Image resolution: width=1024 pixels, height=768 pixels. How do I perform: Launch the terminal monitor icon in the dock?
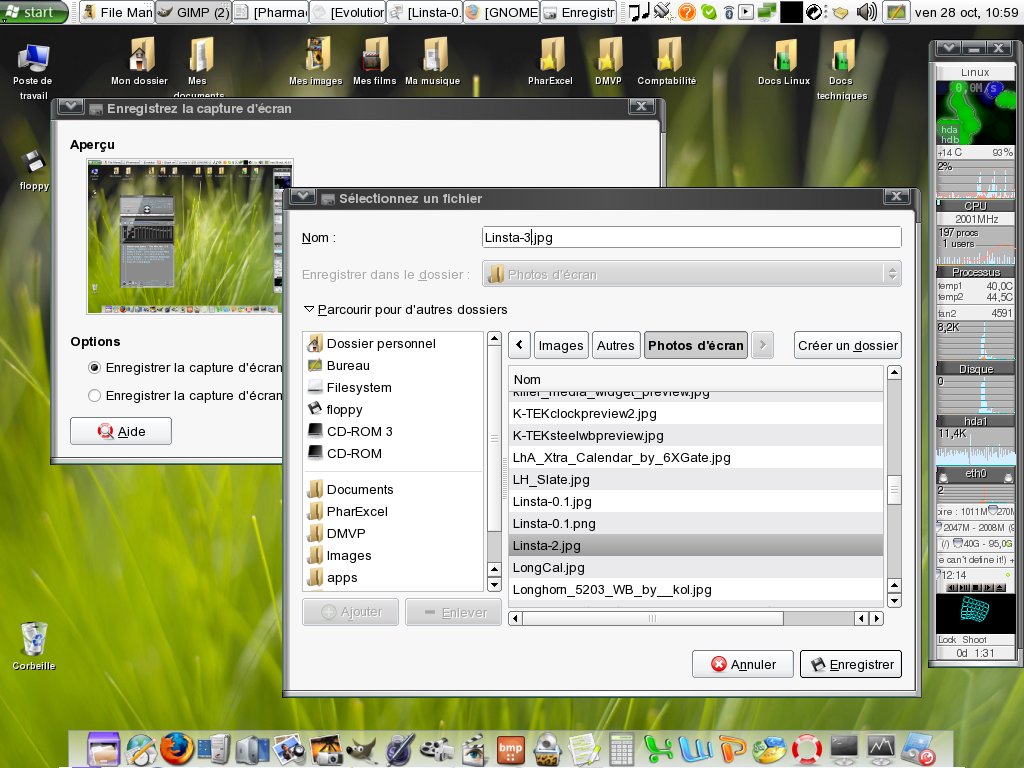(843, 748)
